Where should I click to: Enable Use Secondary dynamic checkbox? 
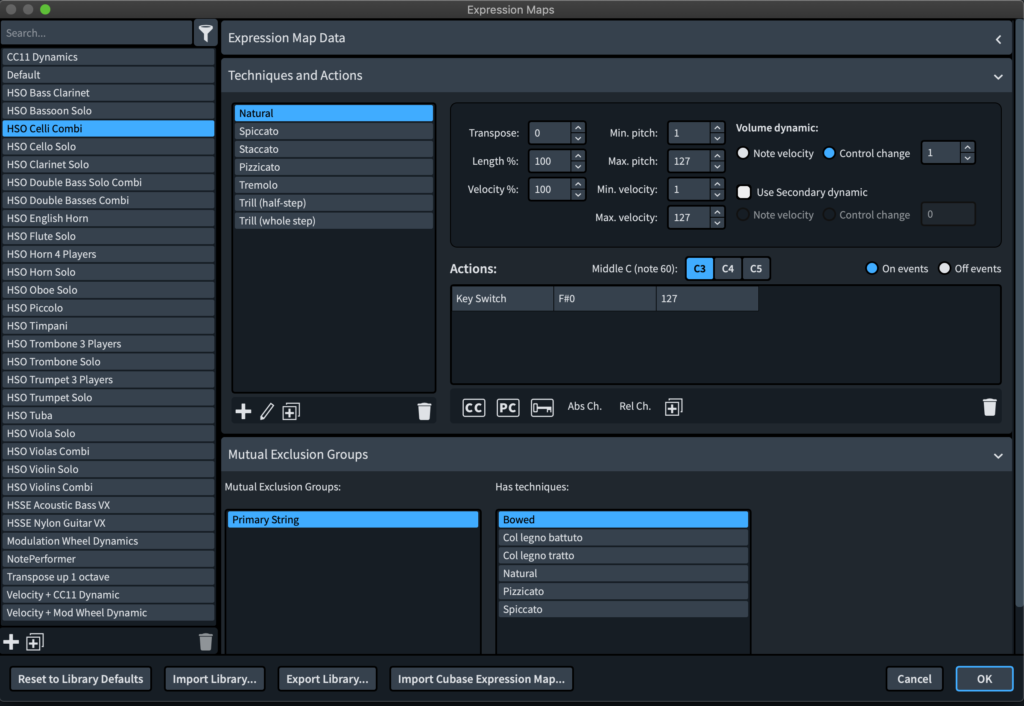pyautogui.click(x=744, y=192)
